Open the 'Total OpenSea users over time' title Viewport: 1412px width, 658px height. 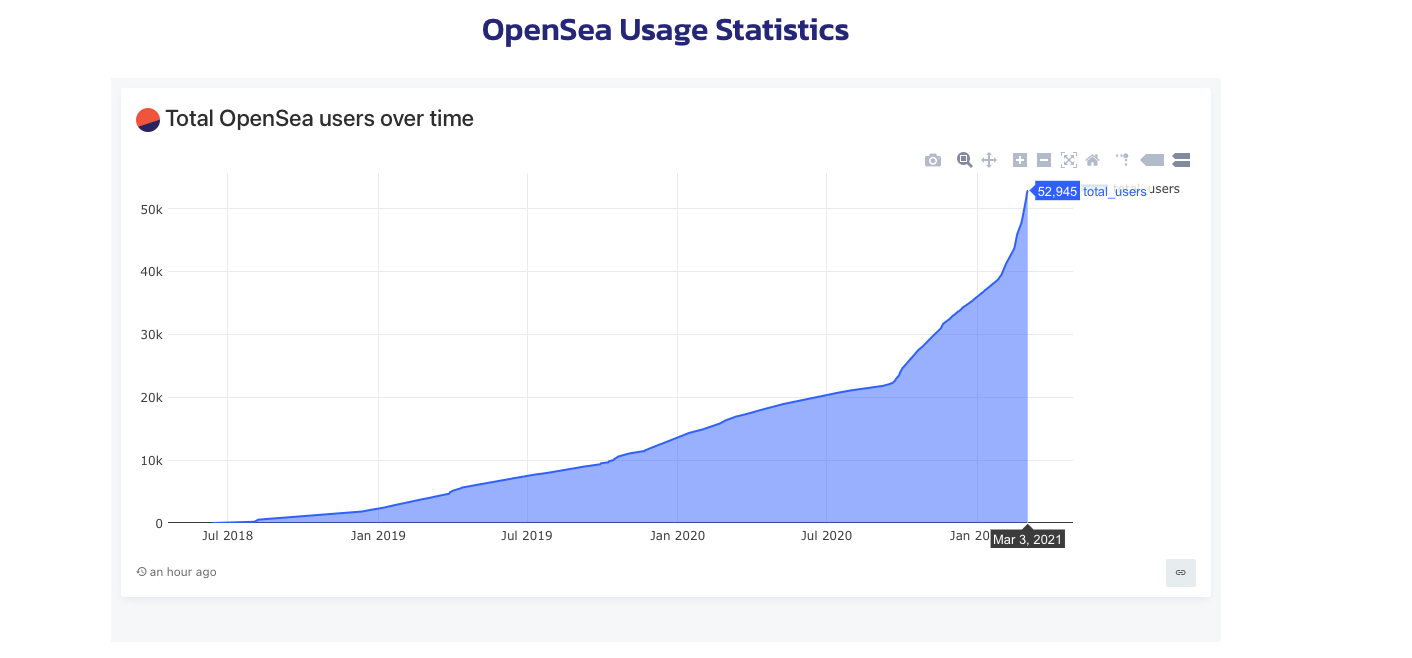coord(319,119)
